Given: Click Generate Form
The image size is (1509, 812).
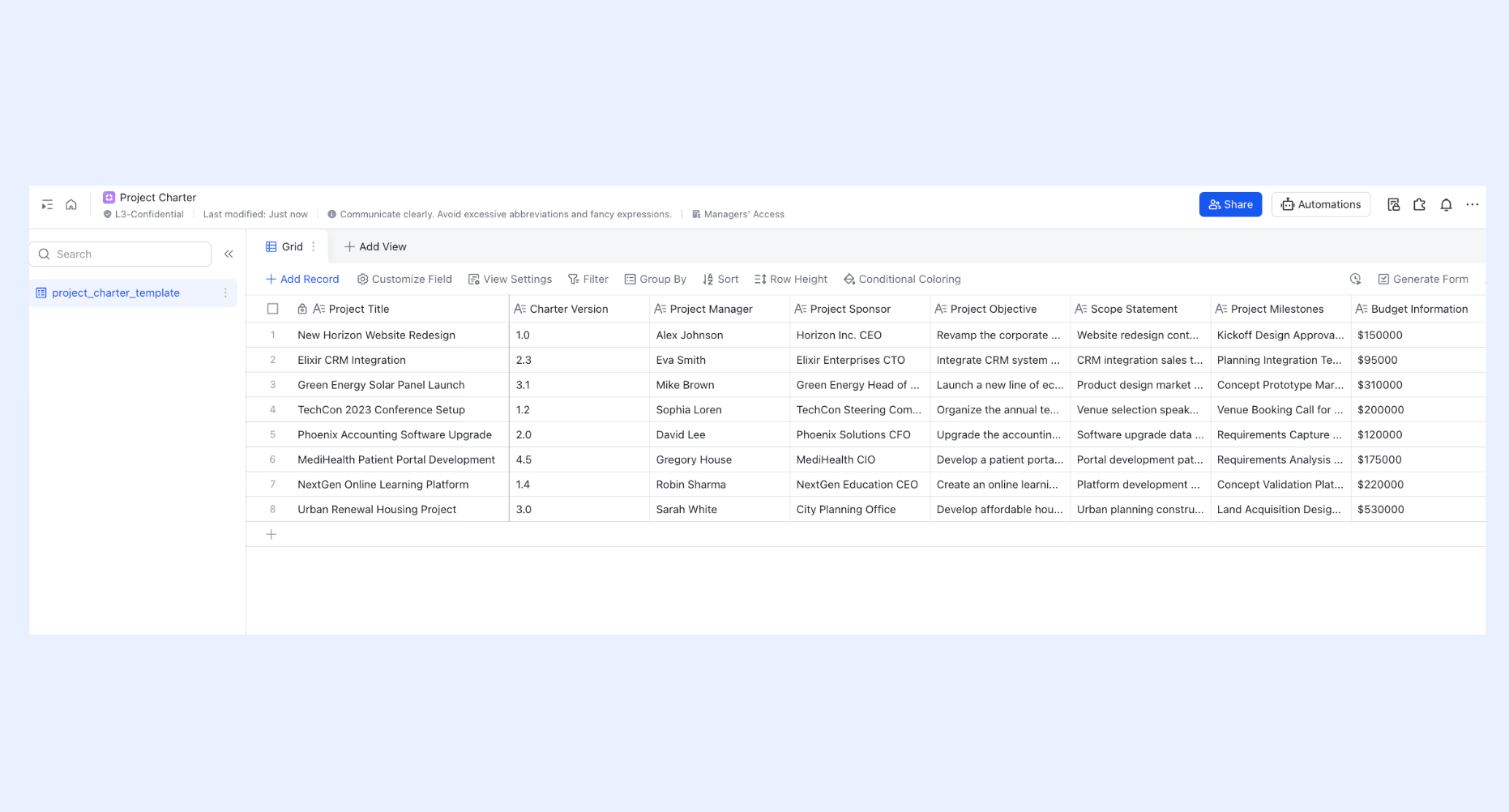Looking at the screenshot, I should [x=1423, y=280].
